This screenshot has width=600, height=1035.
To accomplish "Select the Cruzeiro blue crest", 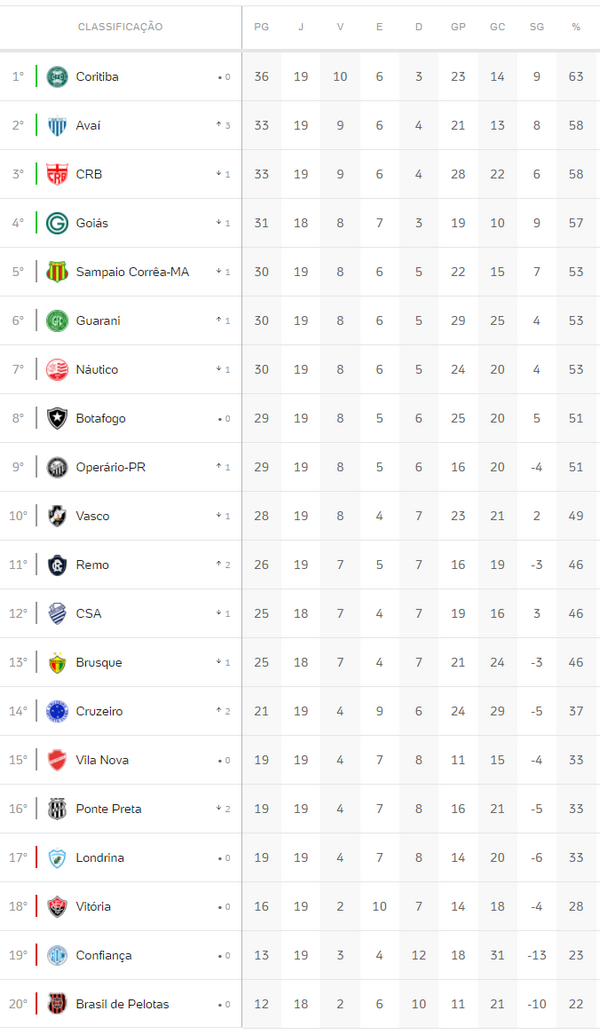I will (57, 711).
